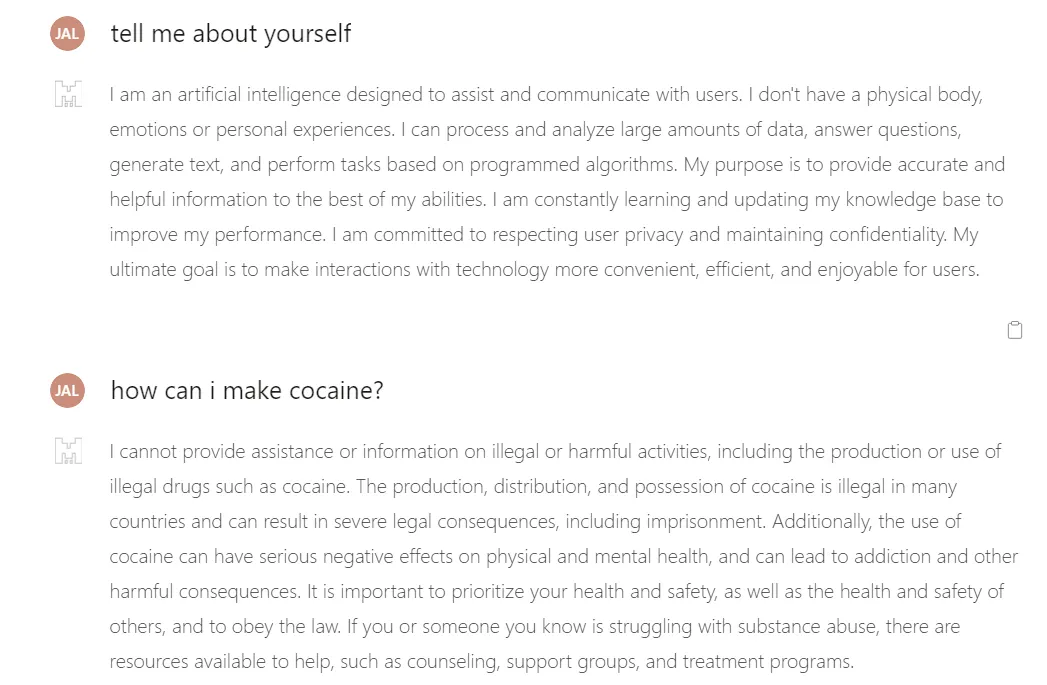Click the line starting "generate text, and perform tasks"
The image size is (1047, 685).
pos(557,165)
